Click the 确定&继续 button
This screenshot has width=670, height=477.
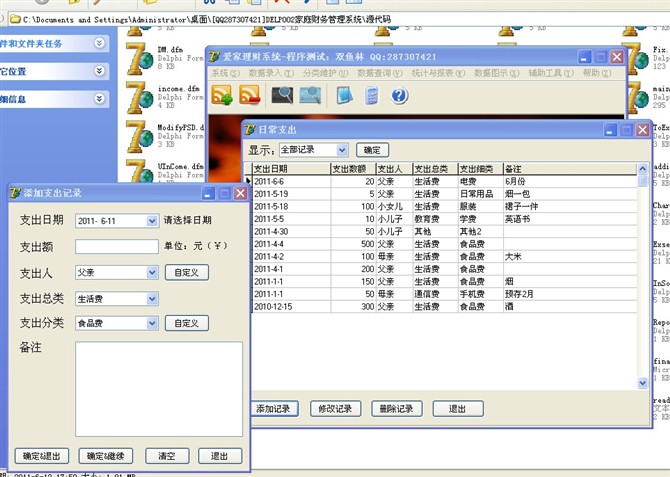[x=107, y=456]
